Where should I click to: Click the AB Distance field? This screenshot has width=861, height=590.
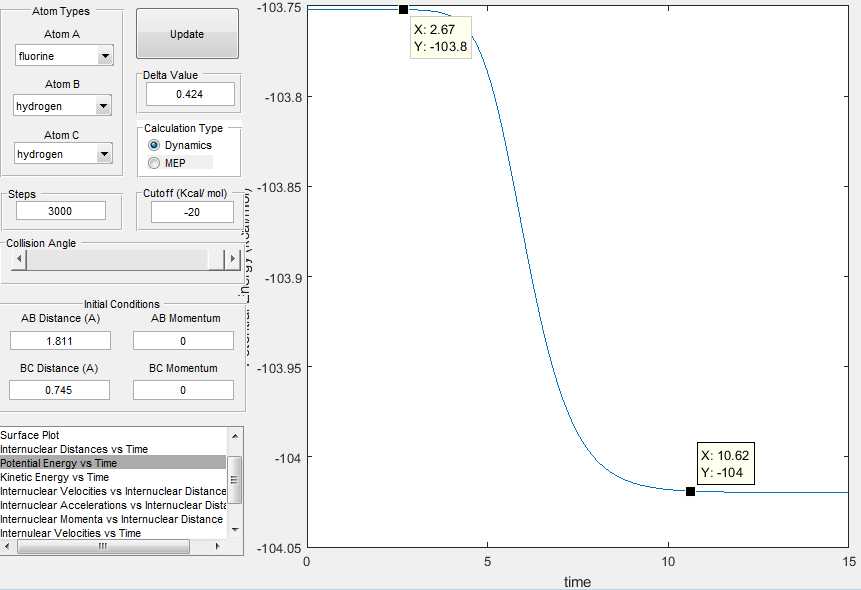pos(60,341)
